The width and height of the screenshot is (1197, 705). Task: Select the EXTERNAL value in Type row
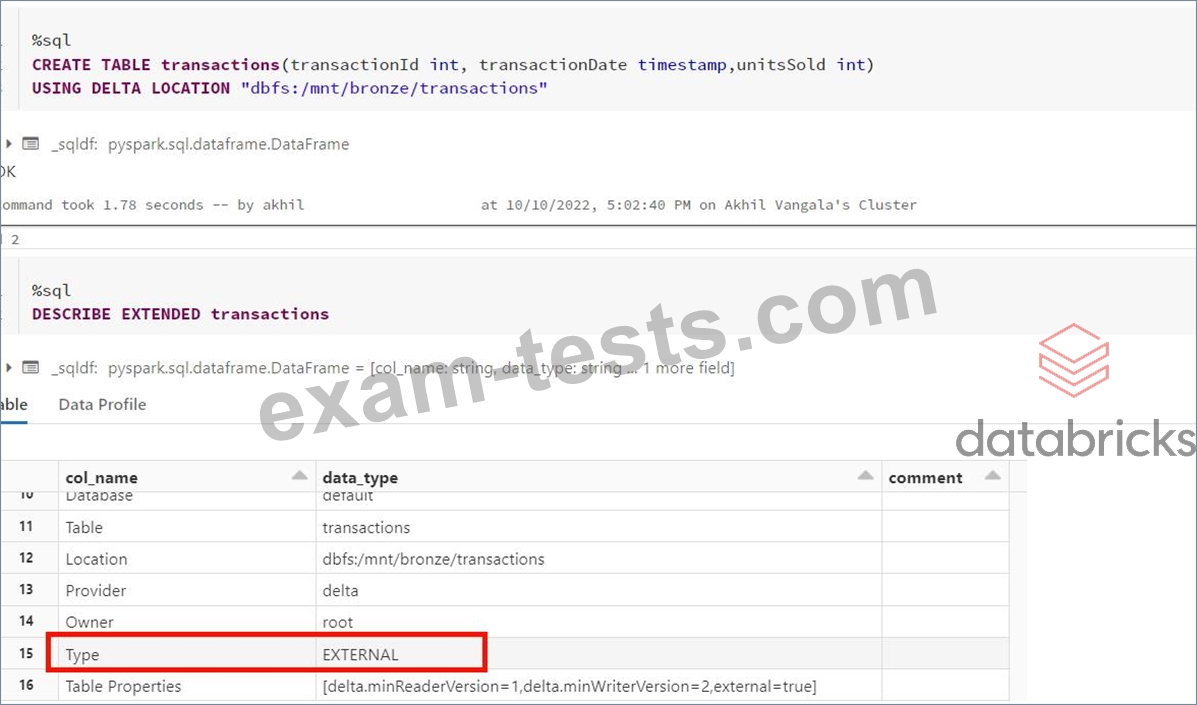(360, 655)
